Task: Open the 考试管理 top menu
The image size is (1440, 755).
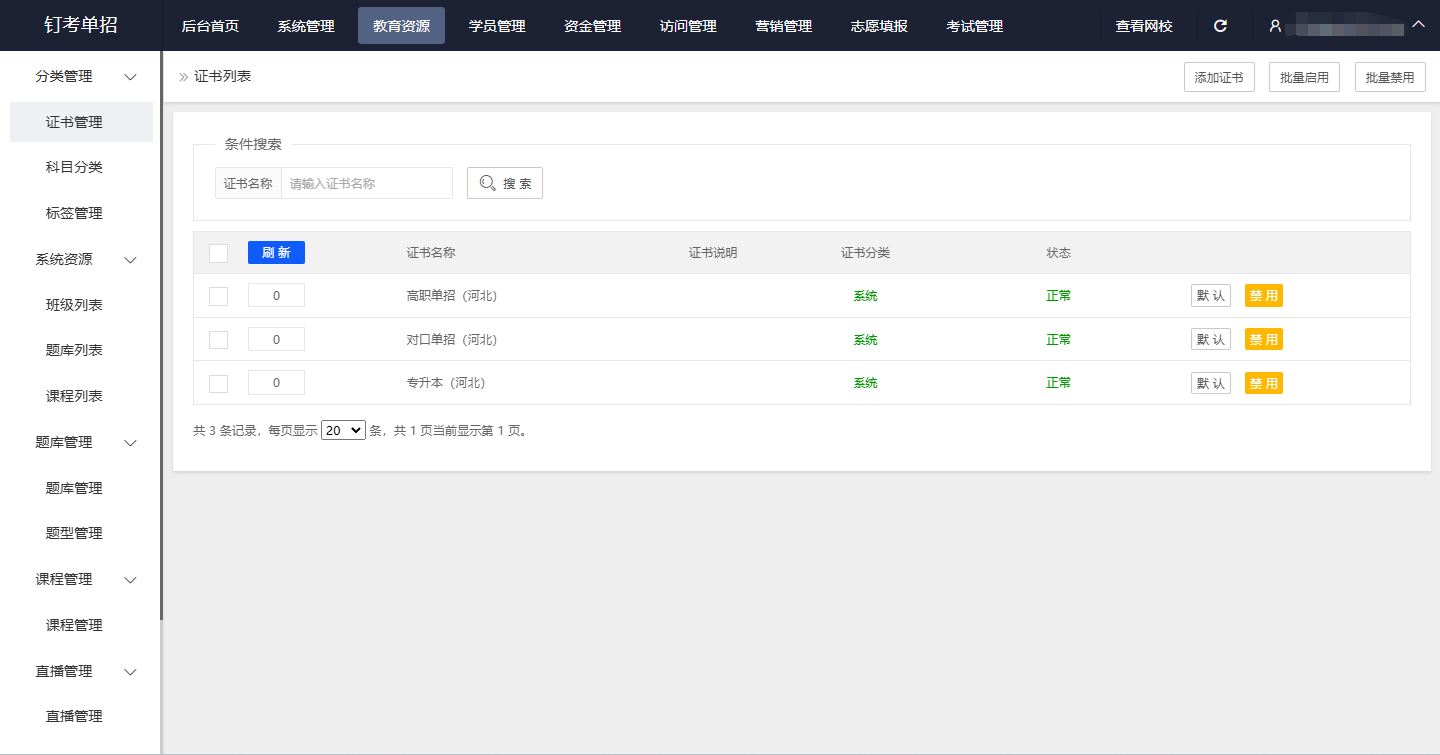Action: point(974,26)
